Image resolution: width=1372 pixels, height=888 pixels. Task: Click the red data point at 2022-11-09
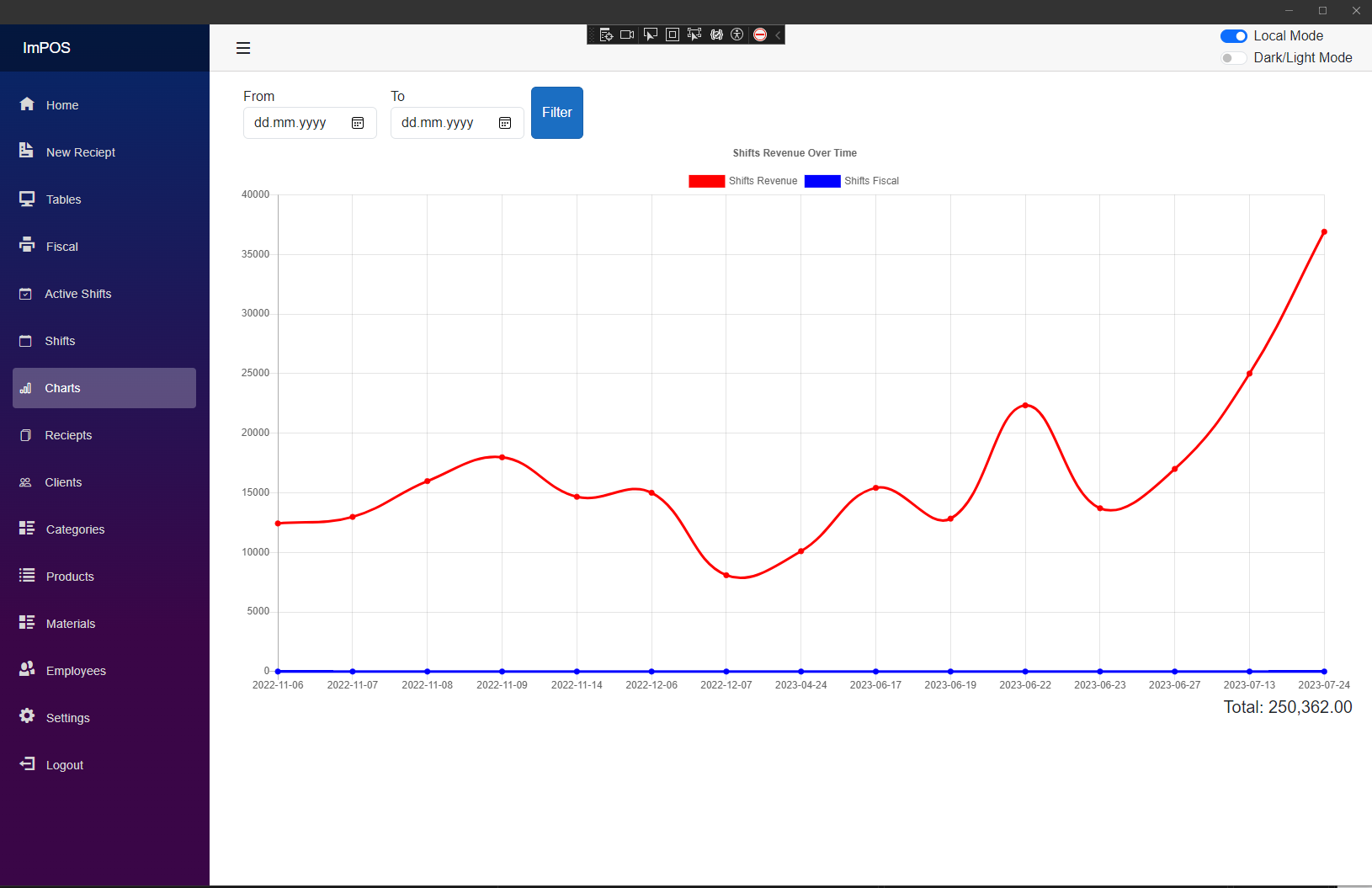tap(502, 457)
